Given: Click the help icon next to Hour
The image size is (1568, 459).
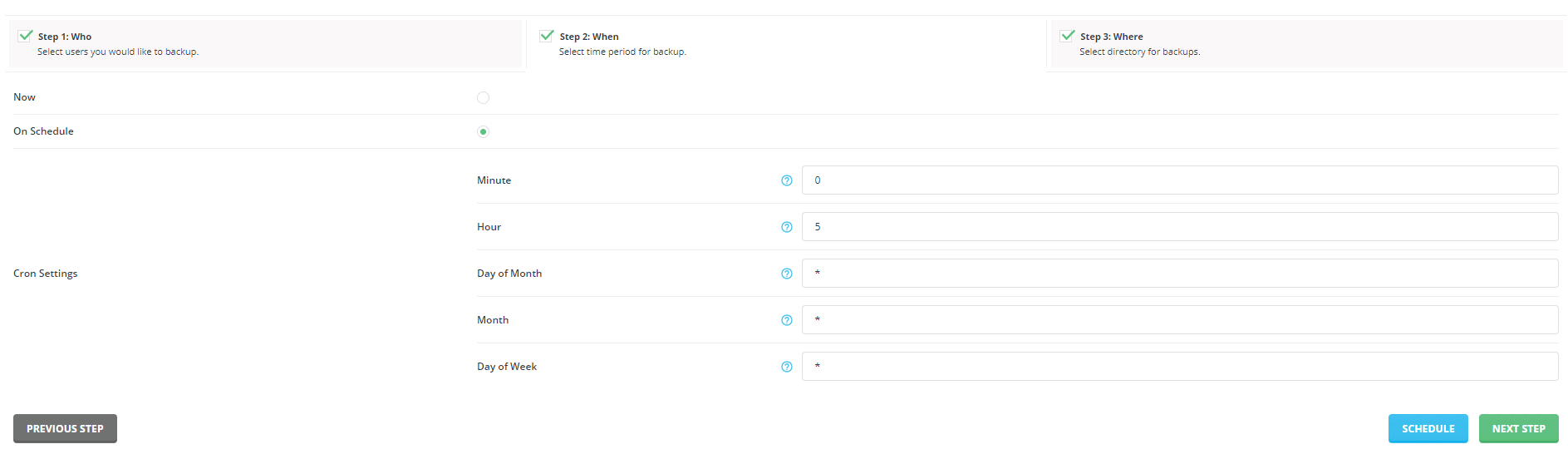Looking at the screenshot, I should [786, 227].
